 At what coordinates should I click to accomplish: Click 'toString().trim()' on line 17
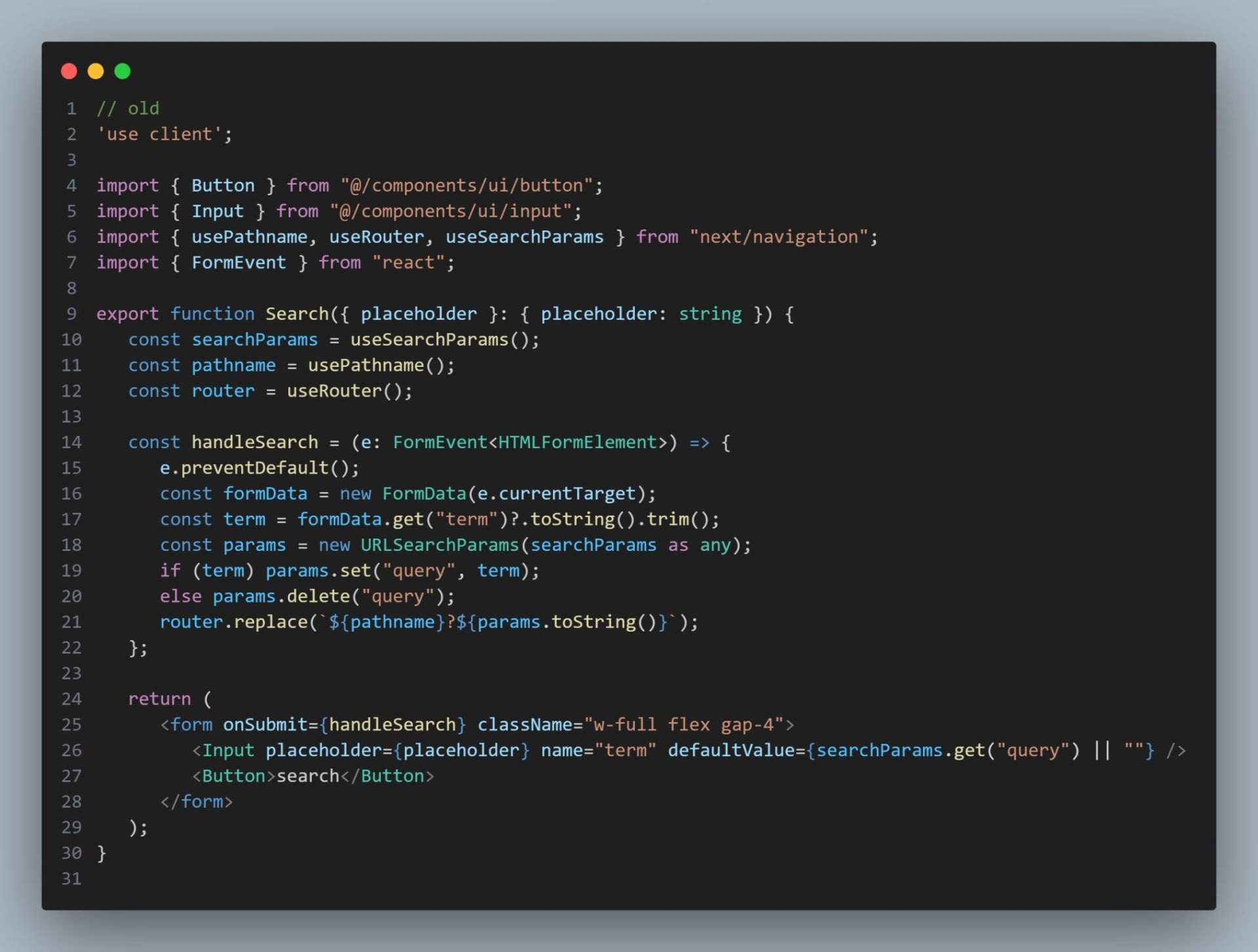tap(620, 519)
